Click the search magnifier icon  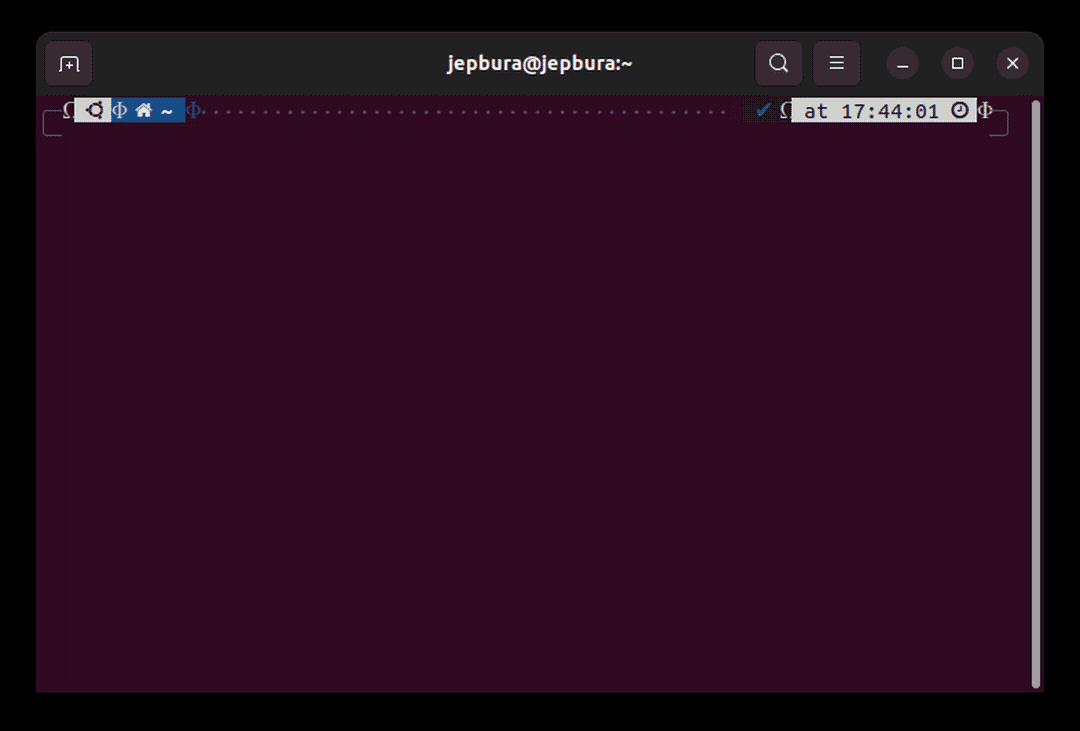pyautogui.click(x=778, y=64)
